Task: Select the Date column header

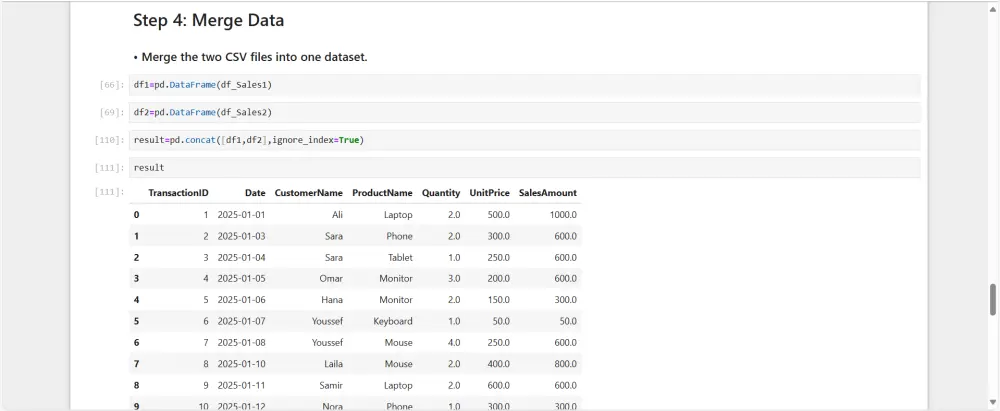Action: [255, 193]
